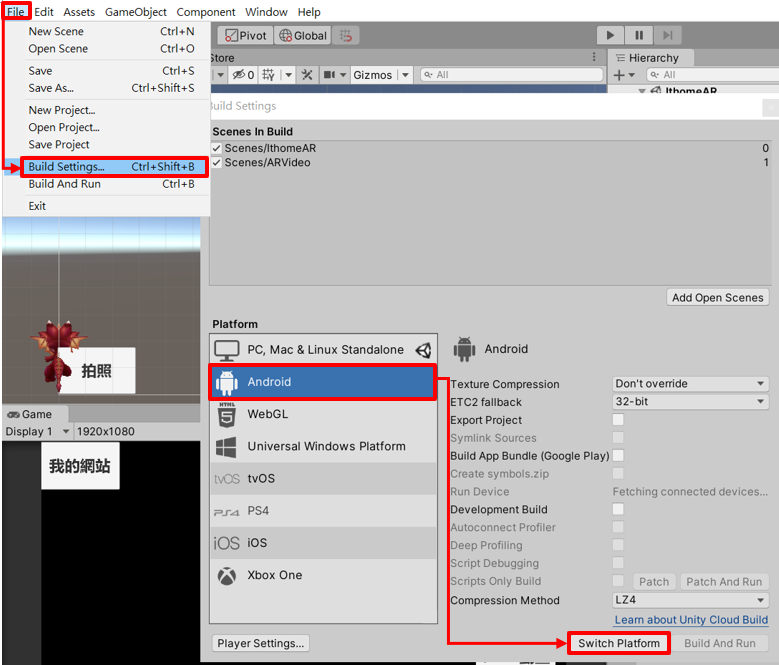Start Play mode with the play button
779x665 pixels.
coord(610,35)
